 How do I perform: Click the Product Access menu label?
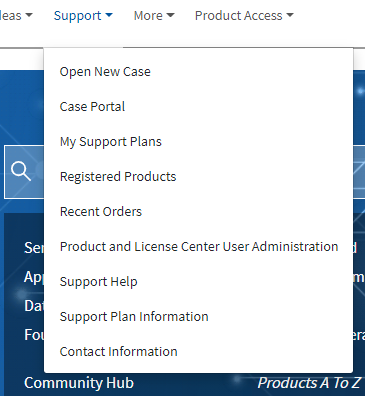(x=239, y=15)
